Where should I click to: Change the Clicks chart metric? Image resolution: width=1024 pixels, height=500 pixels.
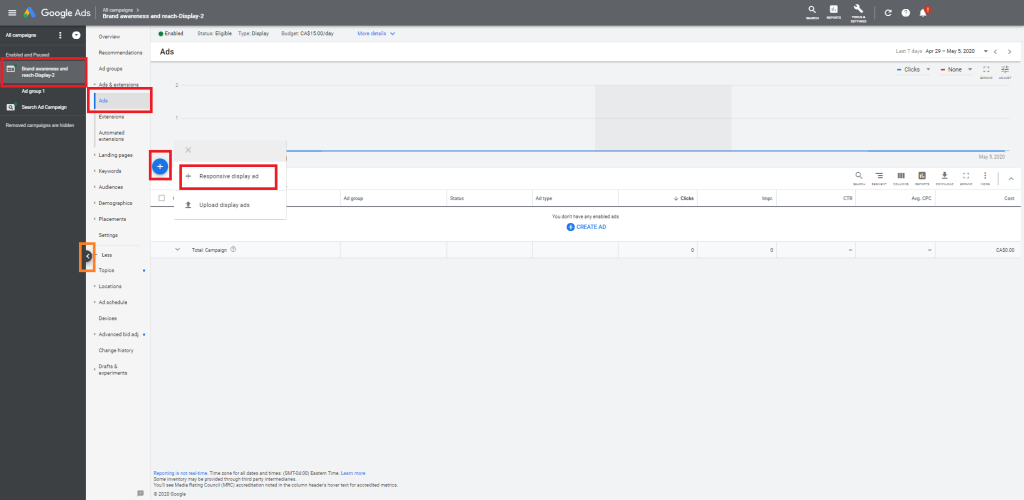click(914, 69)
